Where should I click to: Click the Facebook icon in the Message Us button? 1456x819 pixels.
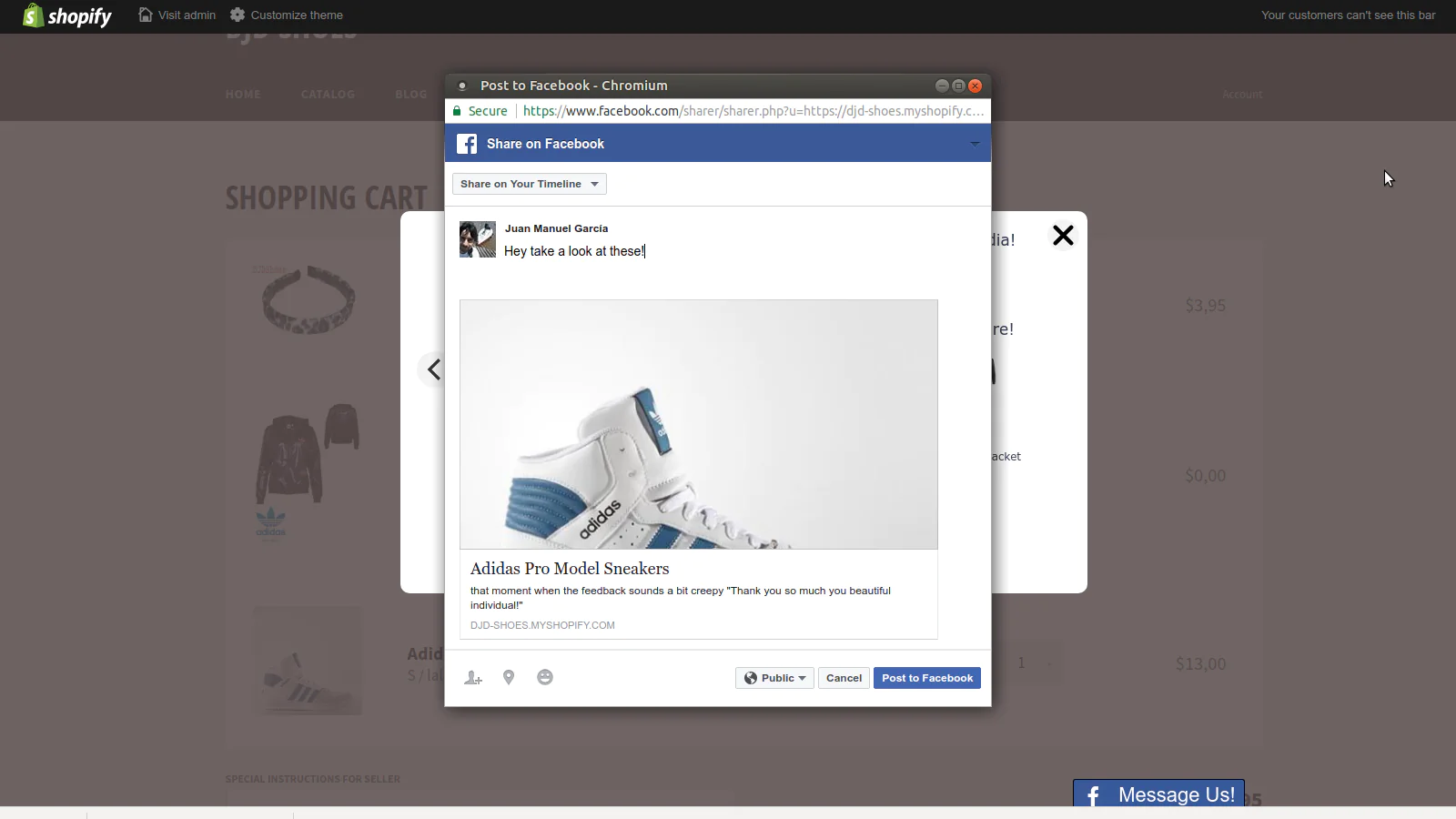click(x=1093, y=795)
